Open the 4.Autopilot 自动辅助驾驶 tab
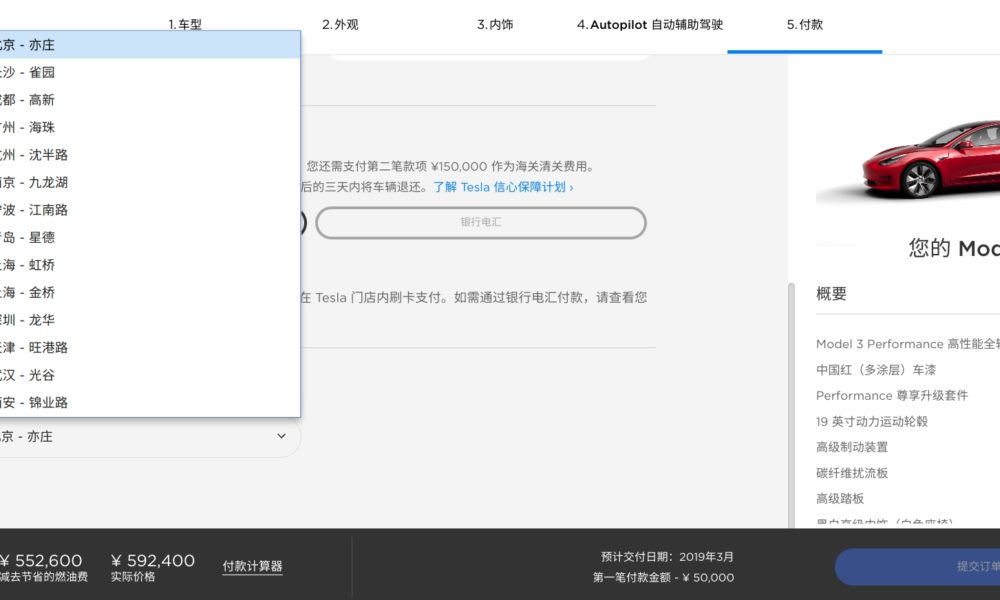The image size is (1000, 600). pos(650,25)
